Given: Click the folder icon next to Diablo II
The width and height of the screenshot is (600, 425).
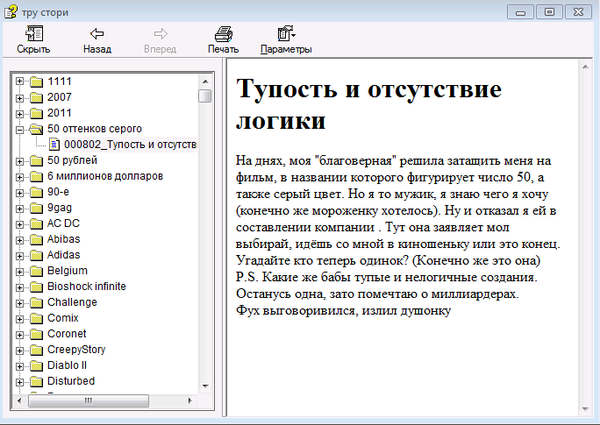Looking at the screenshot, I should pos(36,365).
